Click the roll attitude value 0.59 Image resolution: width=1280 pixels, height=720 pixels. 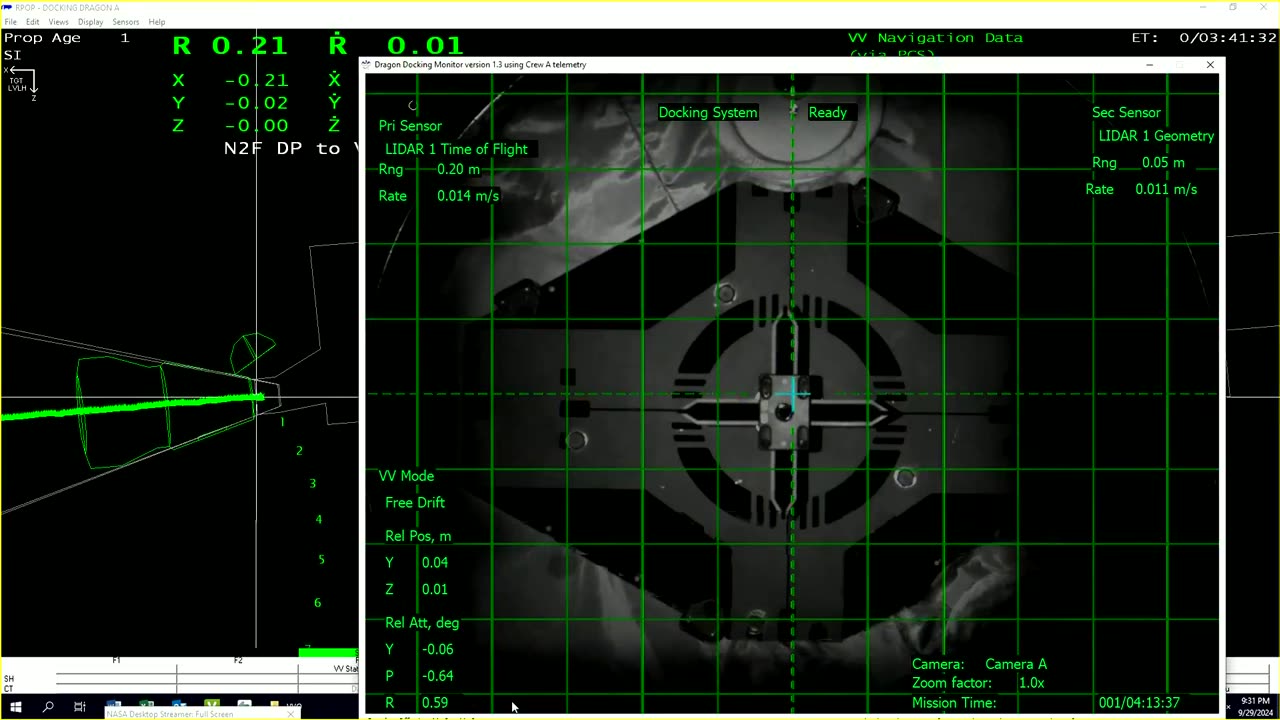[x=435, y=703]
